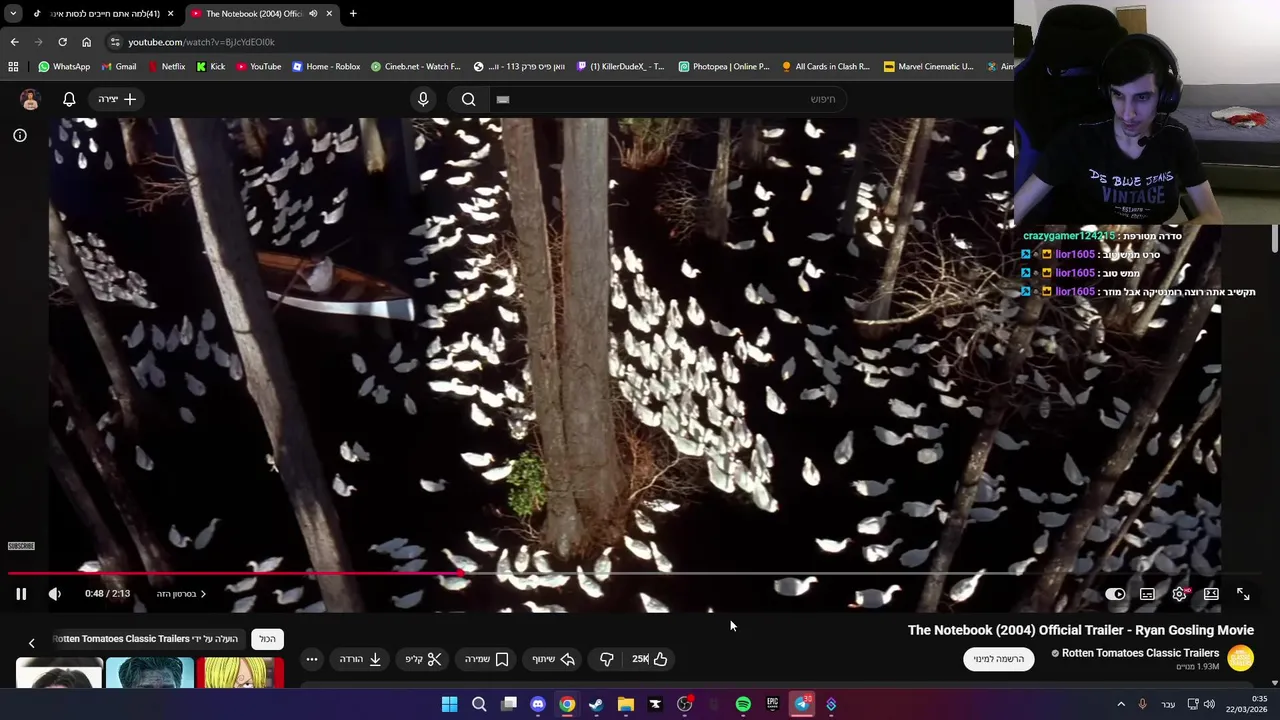
Task: Toggle the subtitles button in the player
Action: click(x=1147, y=594)
